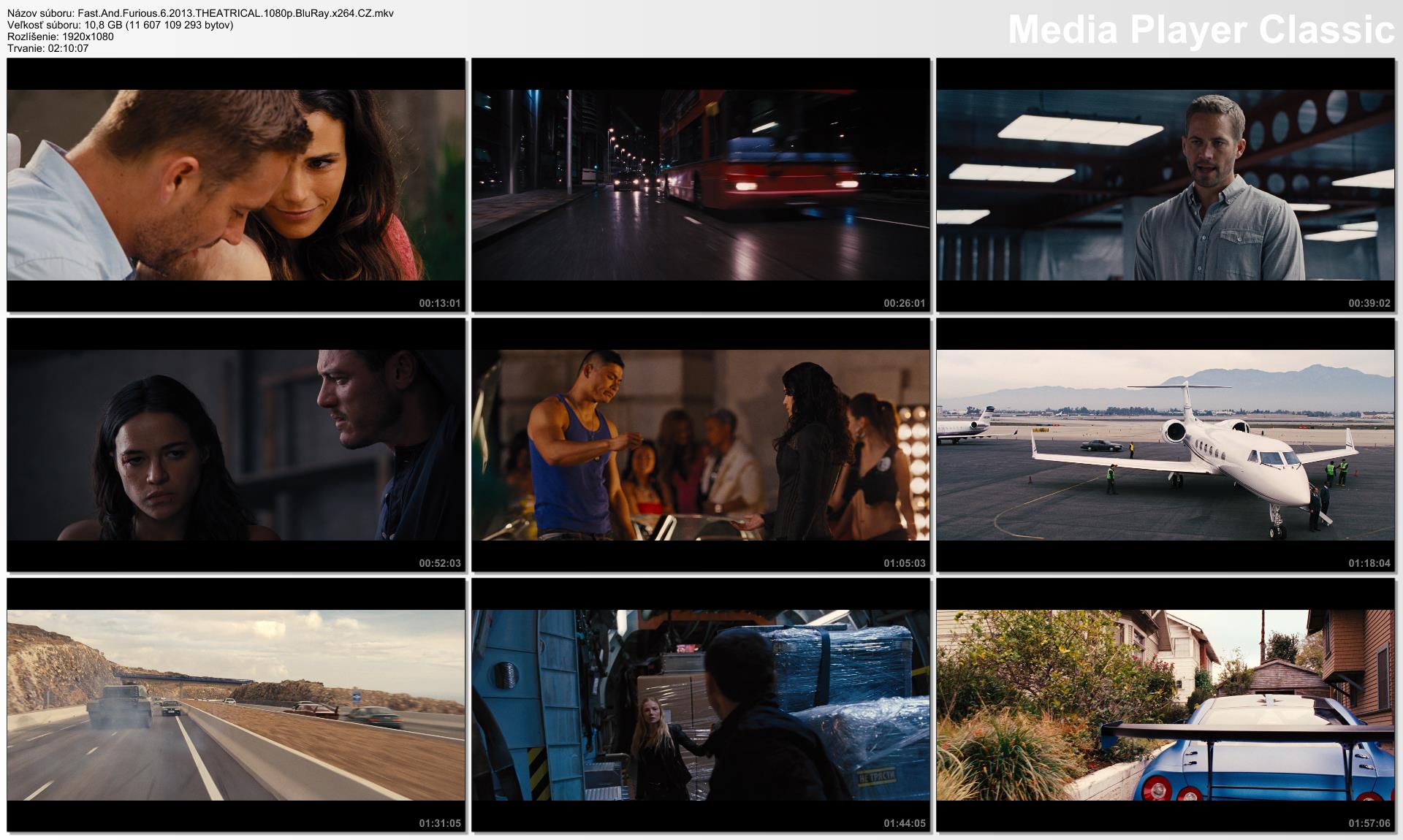Click the 01:31:05 timestamp label

point(439,823)
